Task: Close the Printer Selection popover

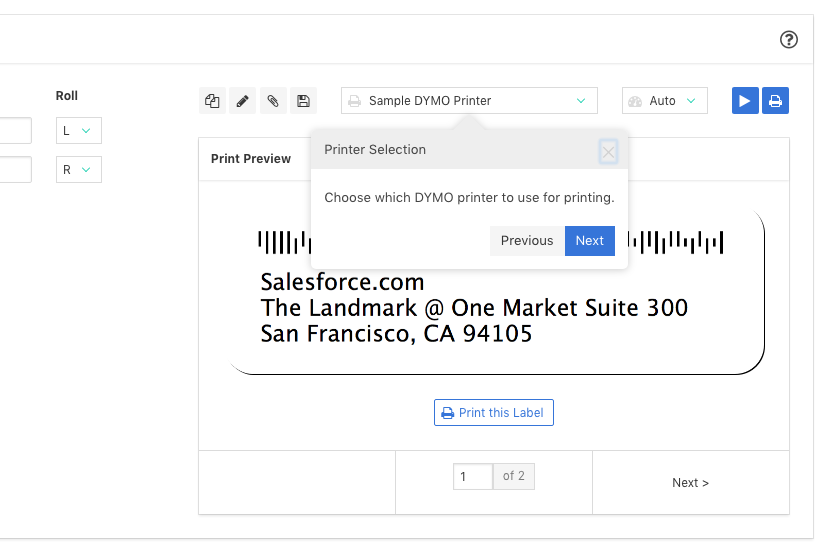Action: [x=608, y=152]
